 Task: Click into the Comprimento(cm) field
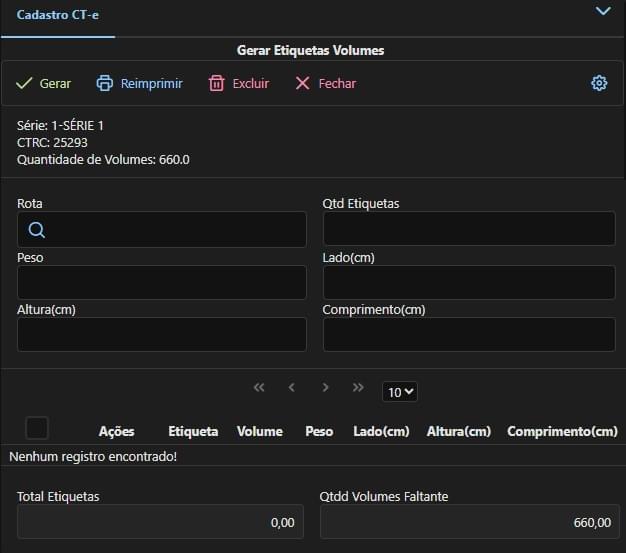pyautogui.click(x=468, y=335)
